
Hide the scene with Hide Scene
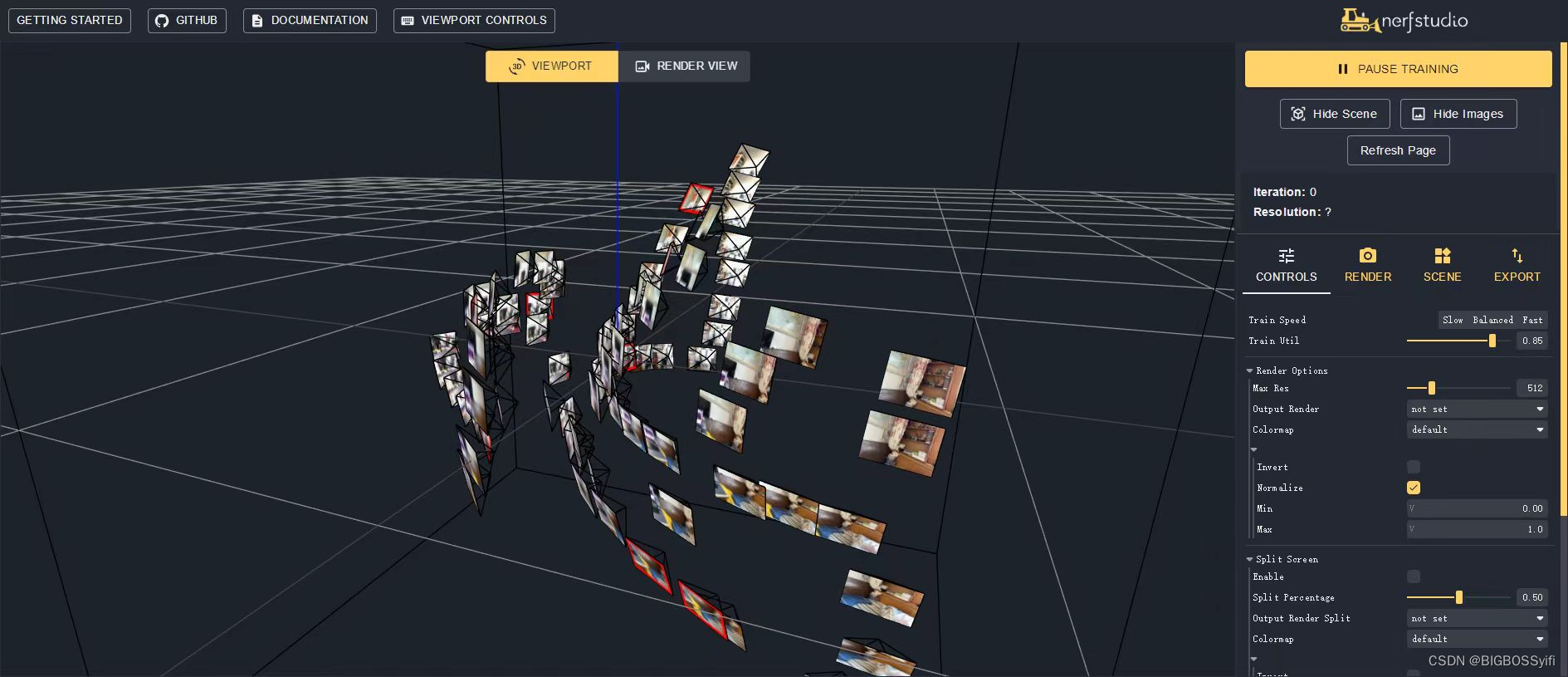click(1335, 114)
